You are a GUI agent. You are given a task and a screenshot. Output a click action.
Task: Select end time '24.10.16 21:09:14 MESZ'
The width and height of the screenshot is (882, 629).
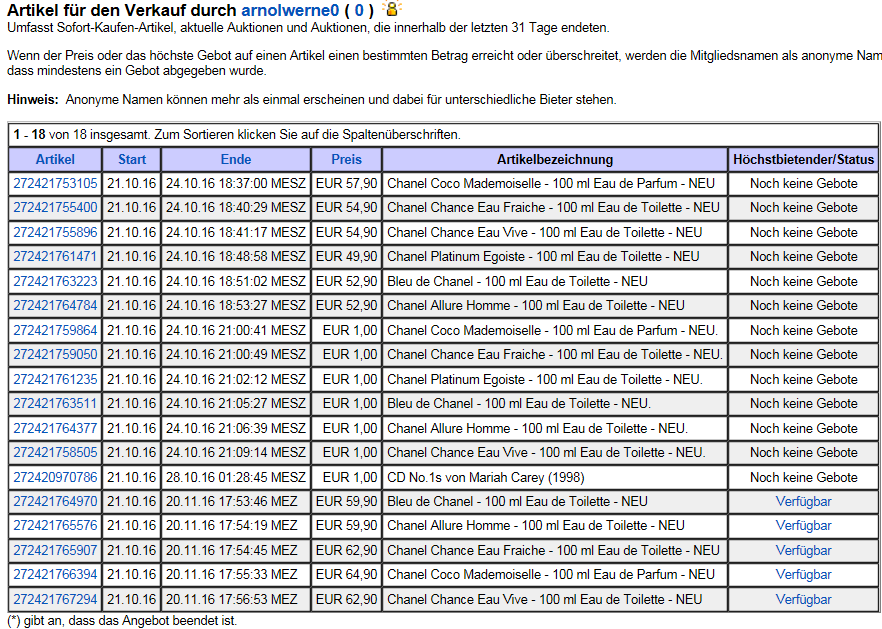pos(236,452)
